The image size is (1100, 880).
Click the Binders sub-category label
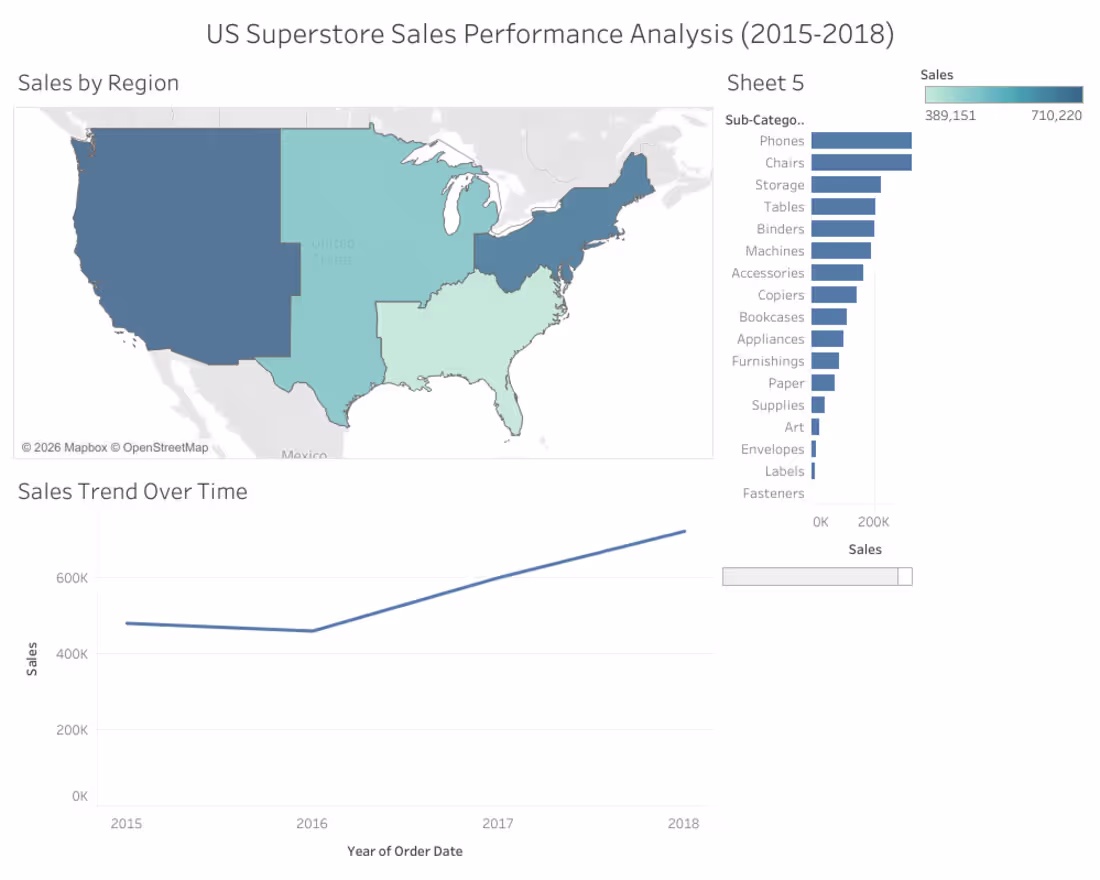click(780, 229)
